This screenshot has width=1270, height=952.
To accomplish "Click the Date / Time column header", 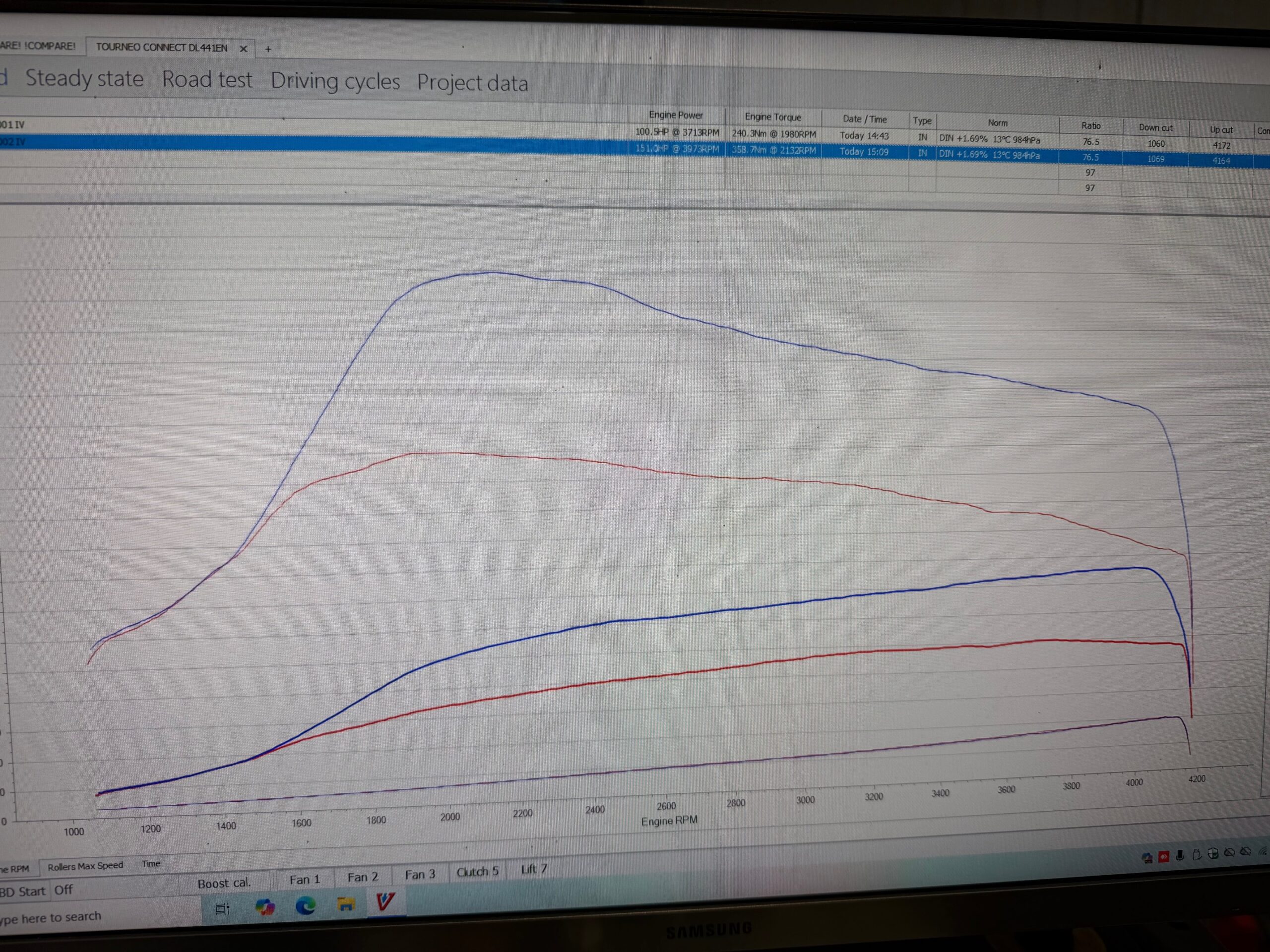I will (x=865, y=119).
